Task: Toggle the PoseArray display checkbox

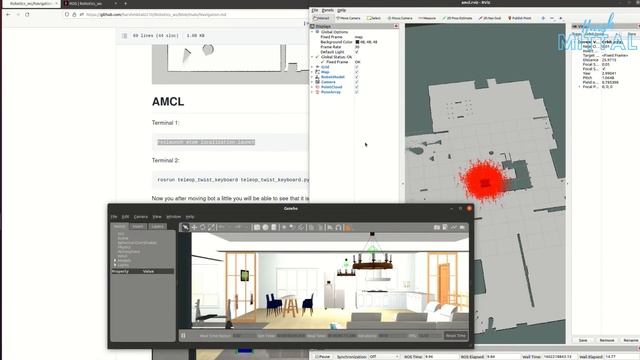Action: pos(357,92)
